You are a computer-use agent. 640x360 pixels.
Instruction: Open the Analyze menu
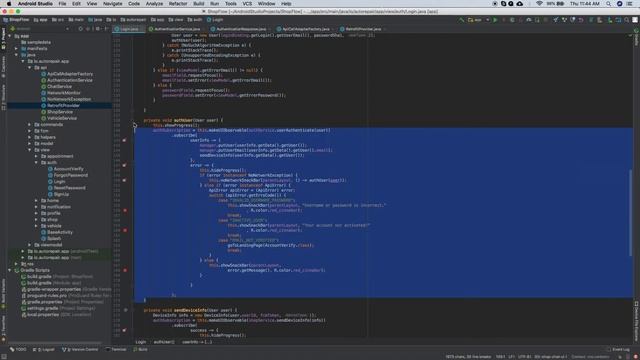(154, 4)
